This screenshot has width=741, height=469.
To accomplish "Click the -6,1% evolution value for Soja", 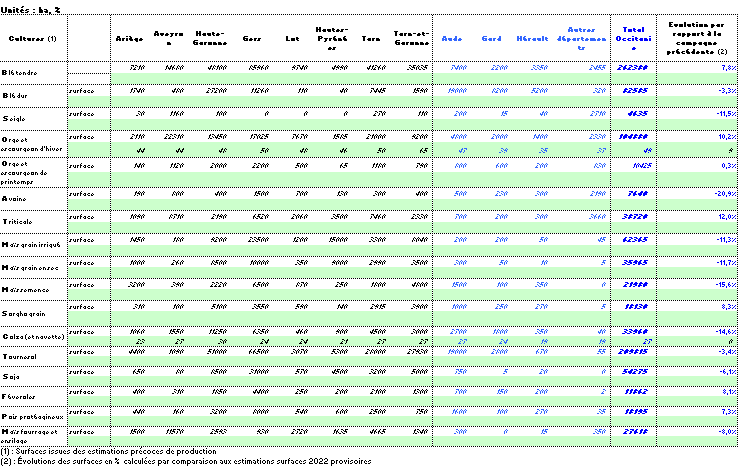I will click(728, 372).
